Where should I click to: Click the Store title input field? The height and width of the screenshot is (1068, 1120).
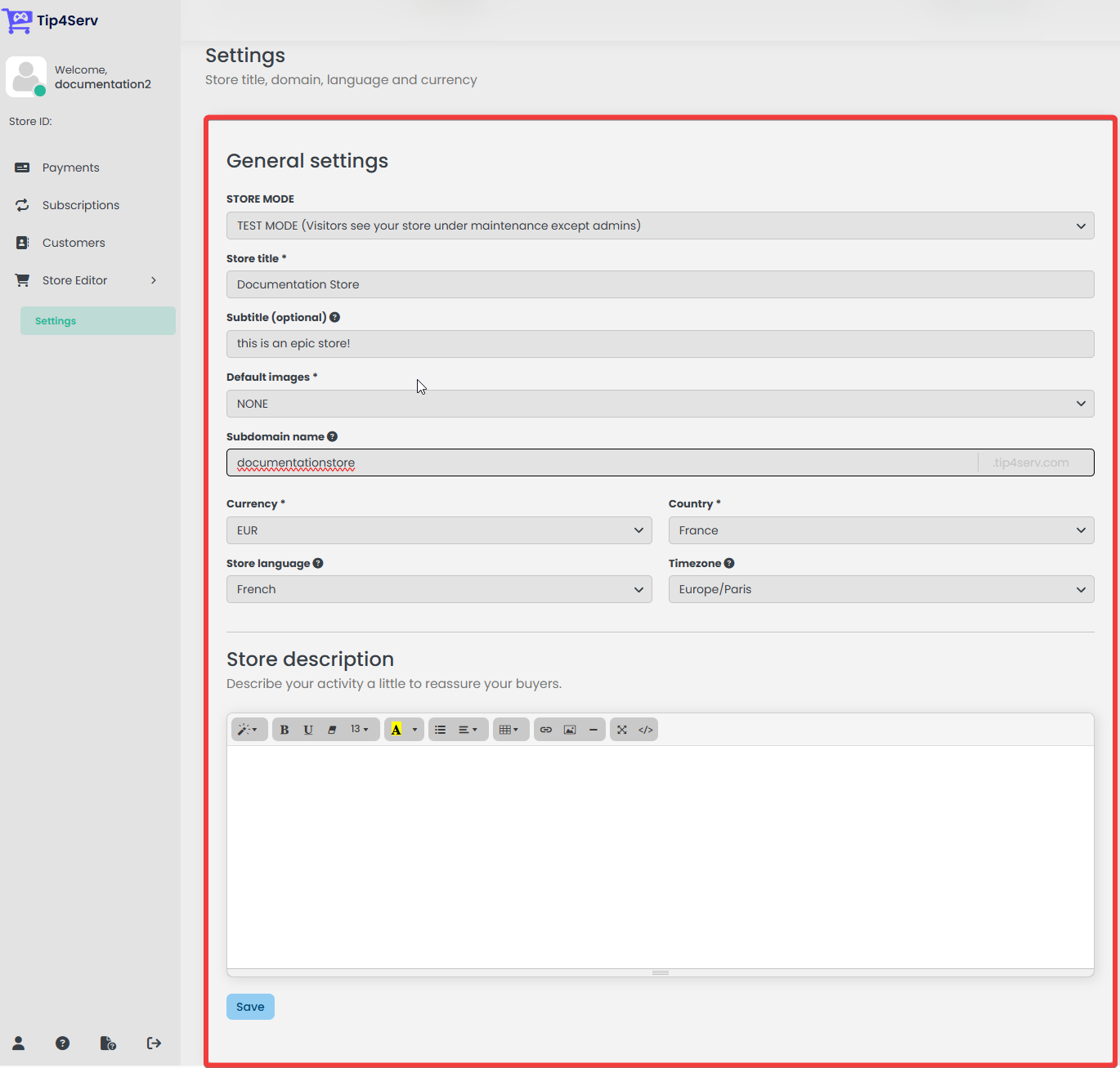[661, 284]
